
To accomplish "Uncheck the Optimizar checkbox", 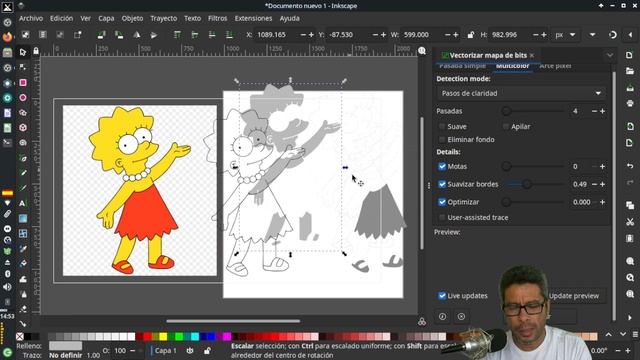I will tap(442, 202).
